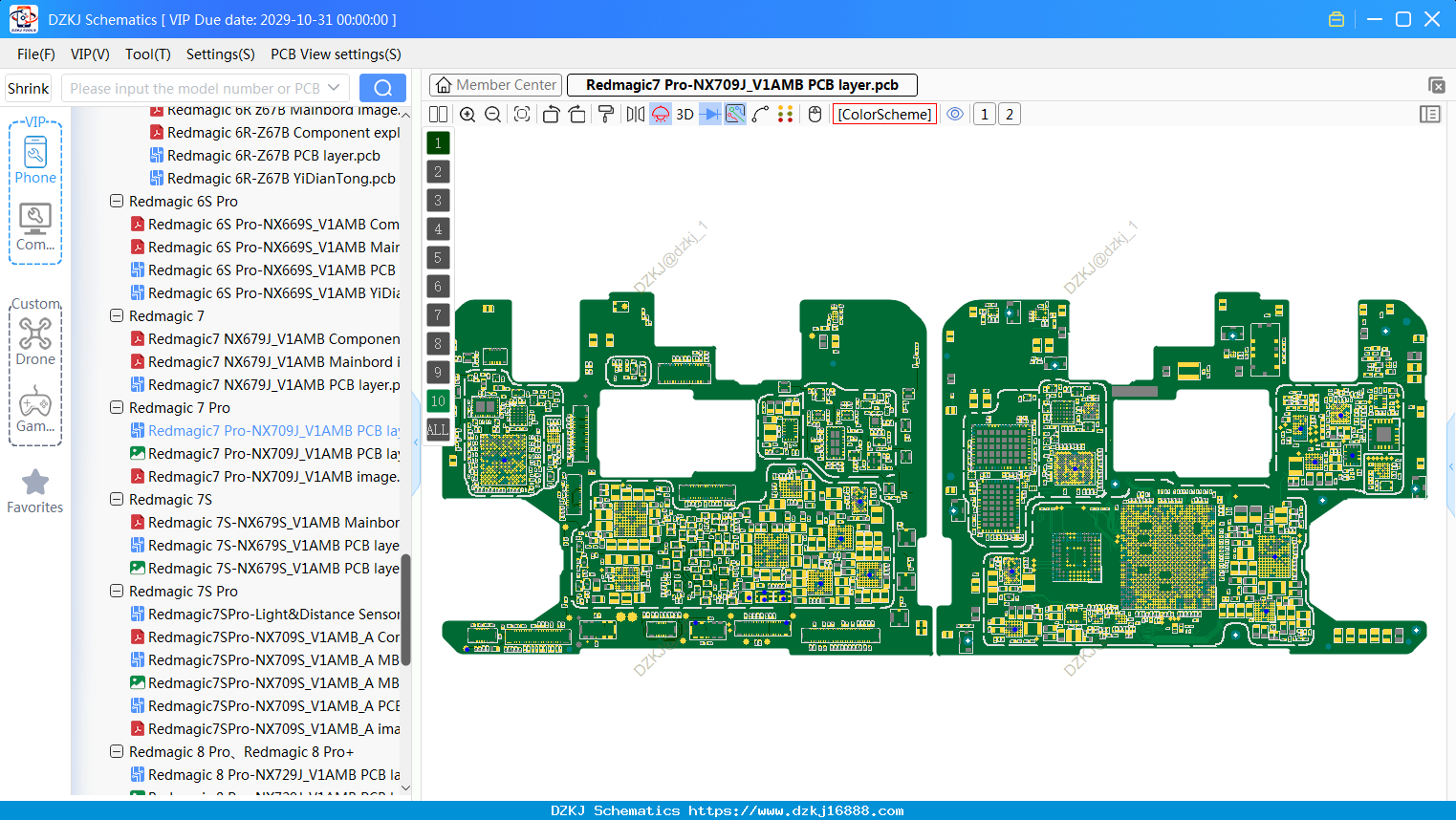Open the Phone category in sidebar
Image resolution: width=1456 pixels, height=820 pixels.
tap(35, 160)
